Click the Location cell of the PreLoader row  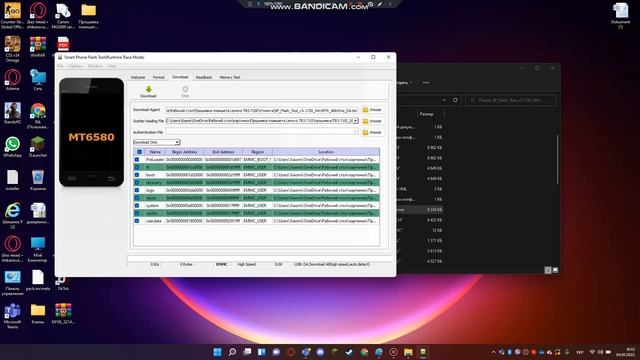point(325,160)
